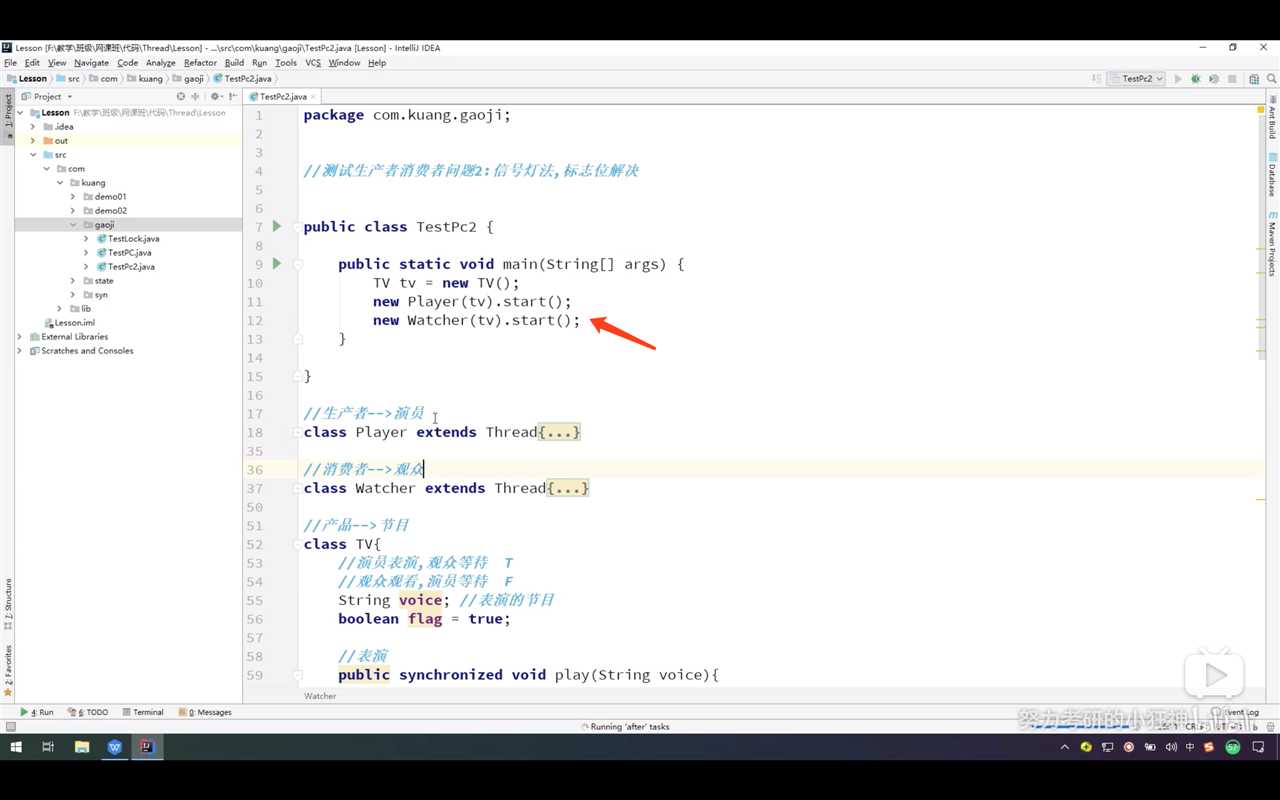Open Project panel settings gear

click(x=215, y=97)
